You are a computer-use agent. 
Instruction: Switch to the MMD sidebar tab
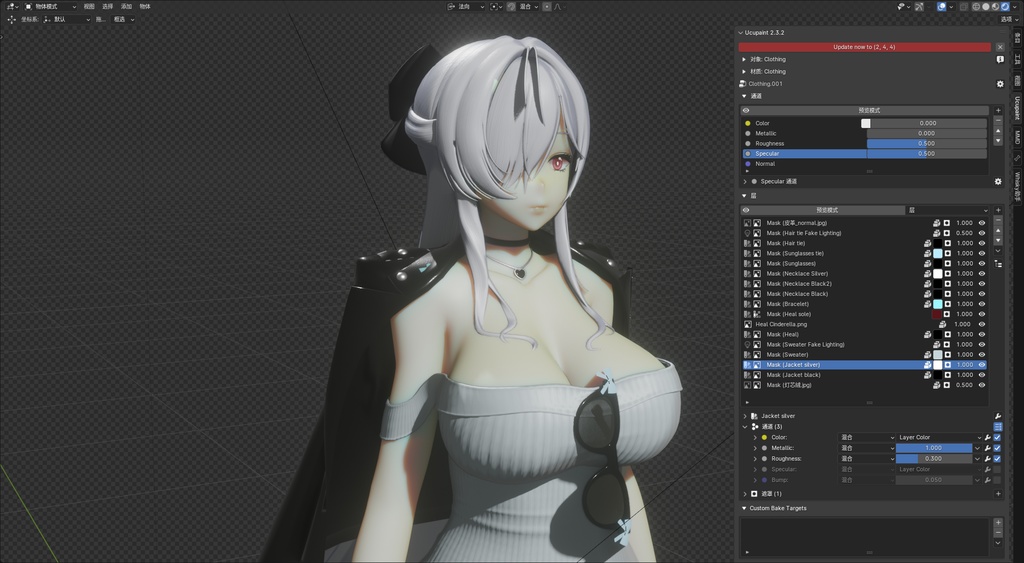[1017, 137]
